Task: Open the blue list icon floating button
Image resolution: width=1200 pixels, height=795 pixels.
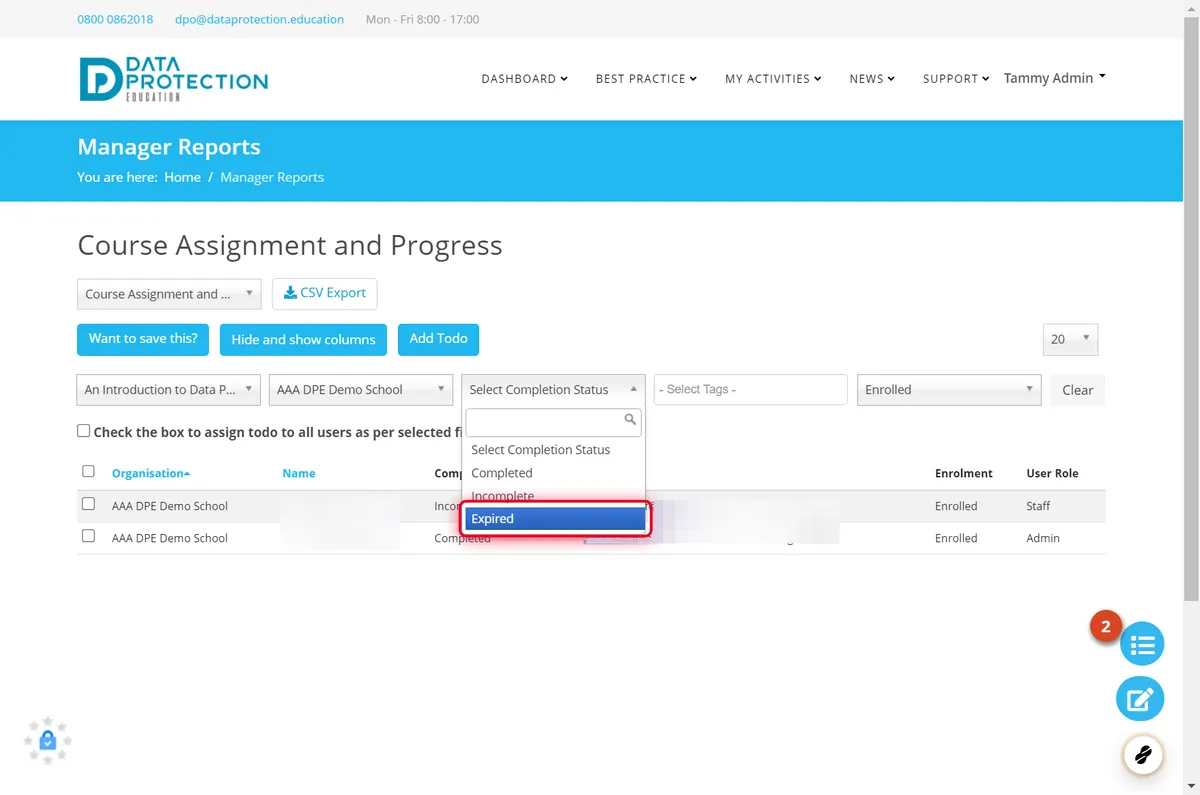Action: pos(1141,643)
